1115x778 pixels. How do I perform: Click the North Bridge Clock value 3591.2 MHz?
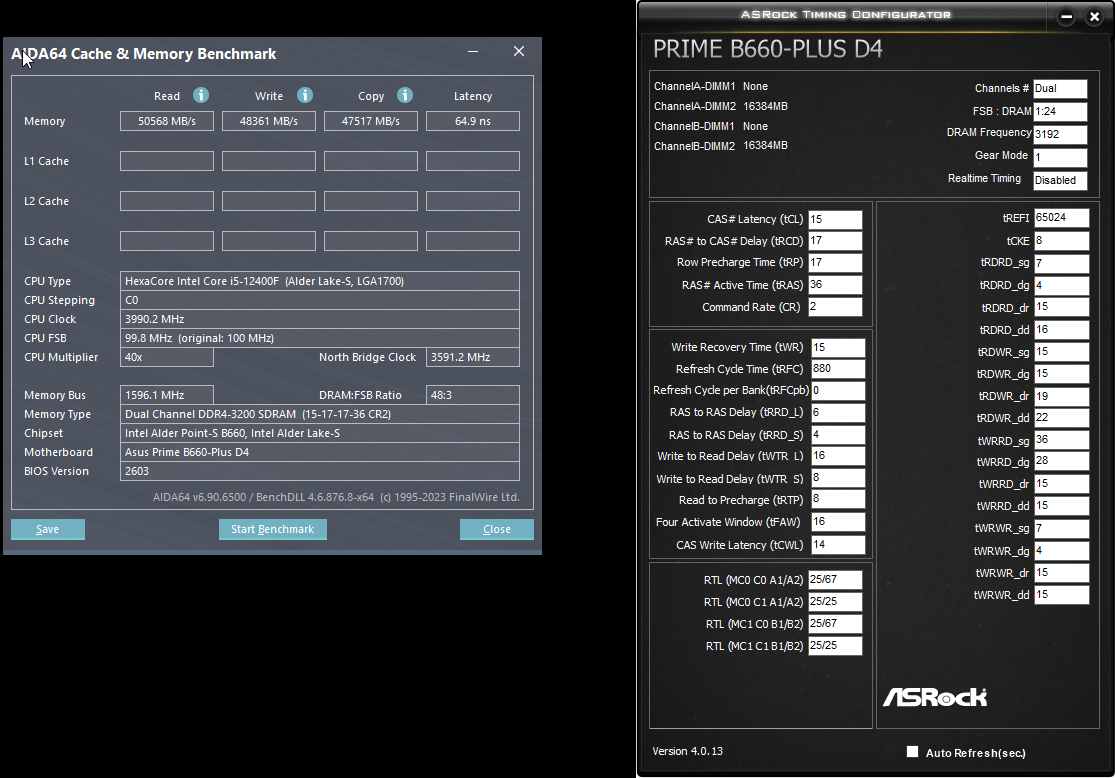coord(473,357)
